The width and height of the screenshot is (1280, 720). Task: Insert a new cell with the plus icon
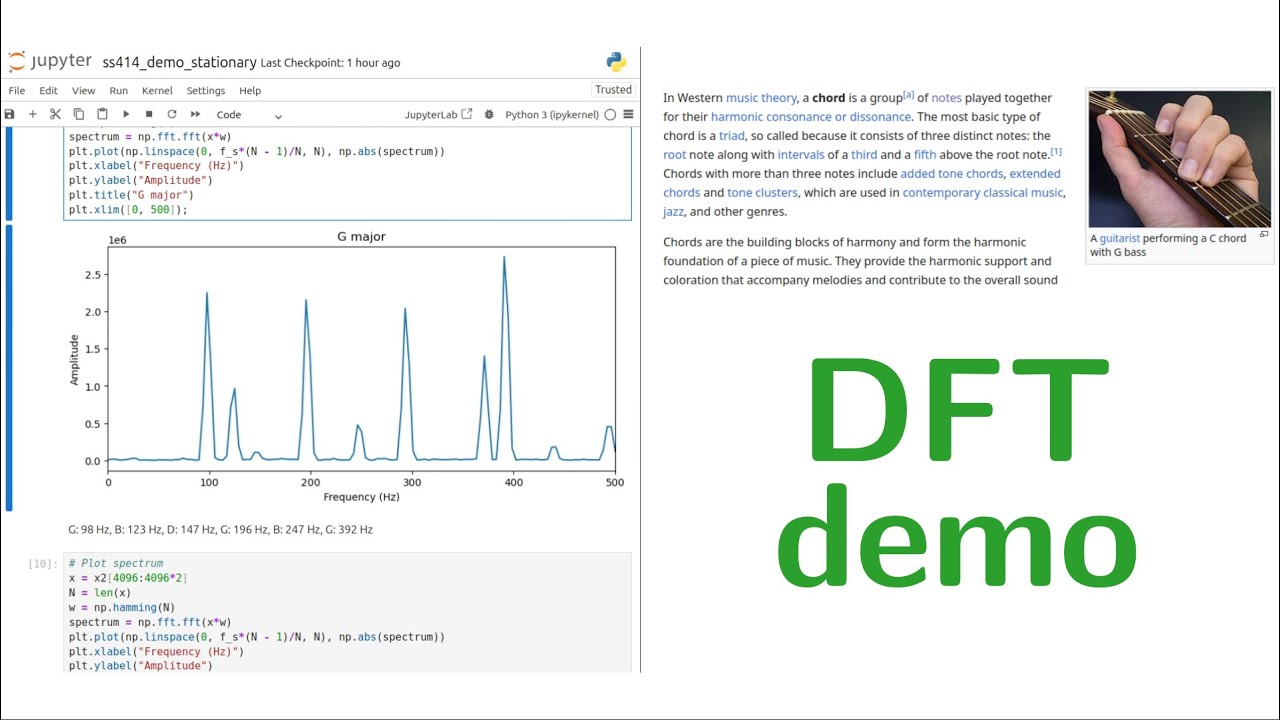point(33,115)
